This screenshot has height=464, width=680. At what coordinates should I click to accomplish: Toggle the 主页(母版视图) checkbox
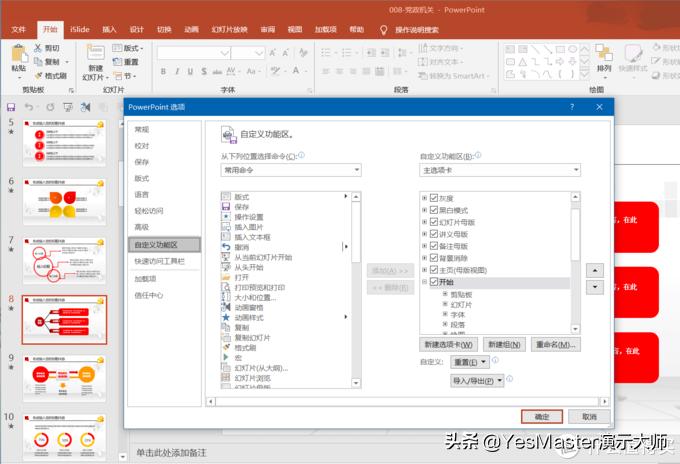[434, 270]
